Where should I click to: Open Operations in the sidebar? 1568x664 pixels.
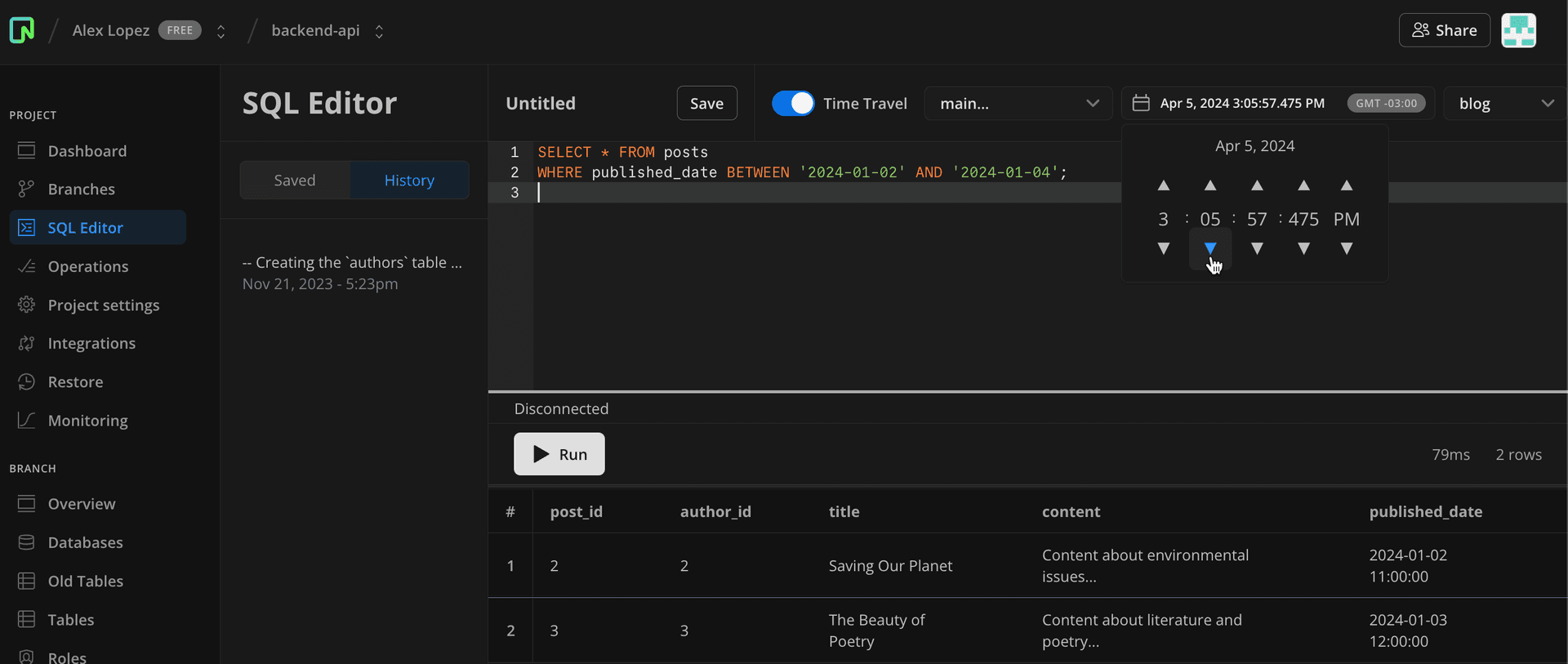point(87,267)
